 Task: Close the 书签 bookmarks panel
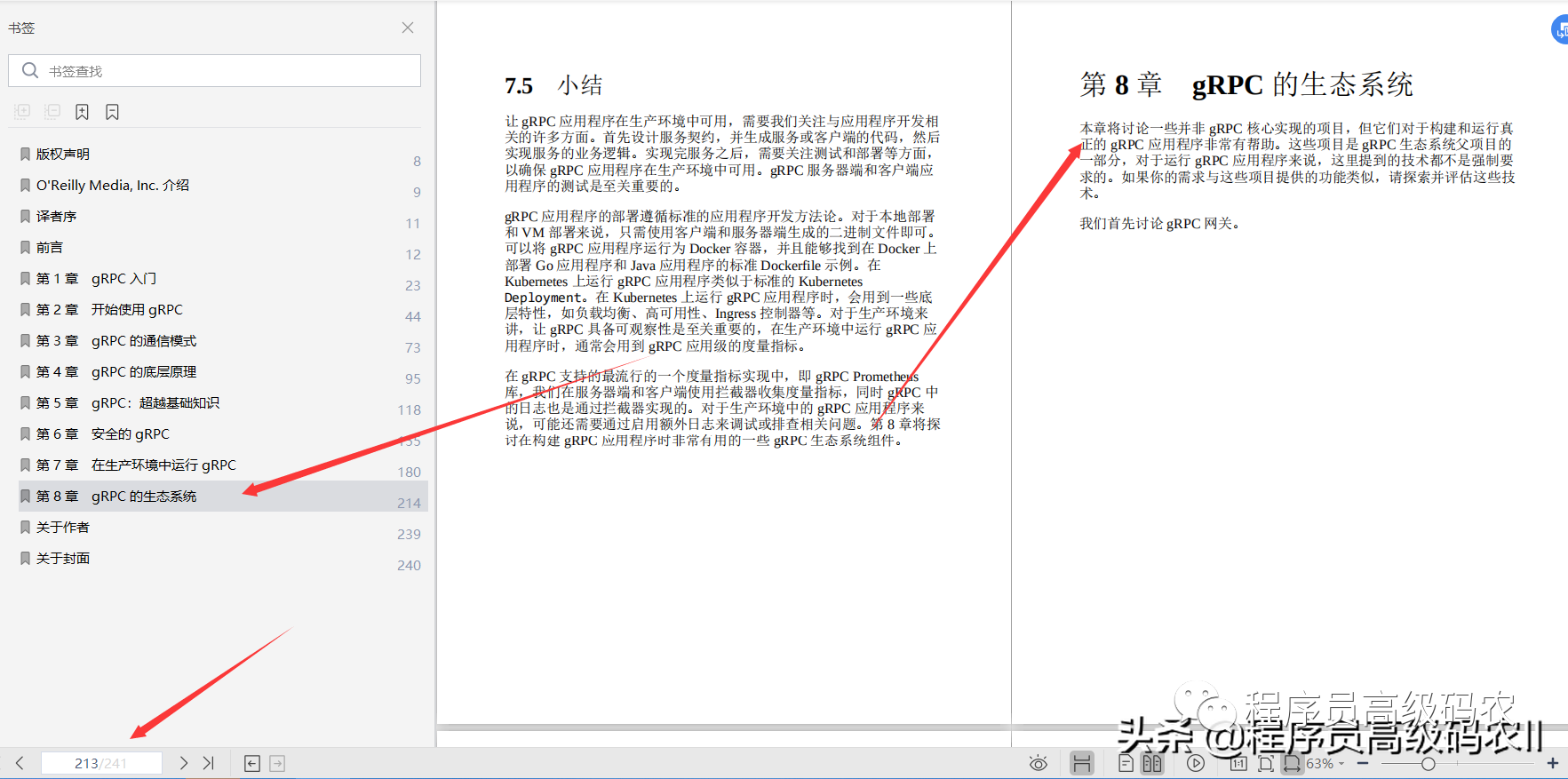408,28
